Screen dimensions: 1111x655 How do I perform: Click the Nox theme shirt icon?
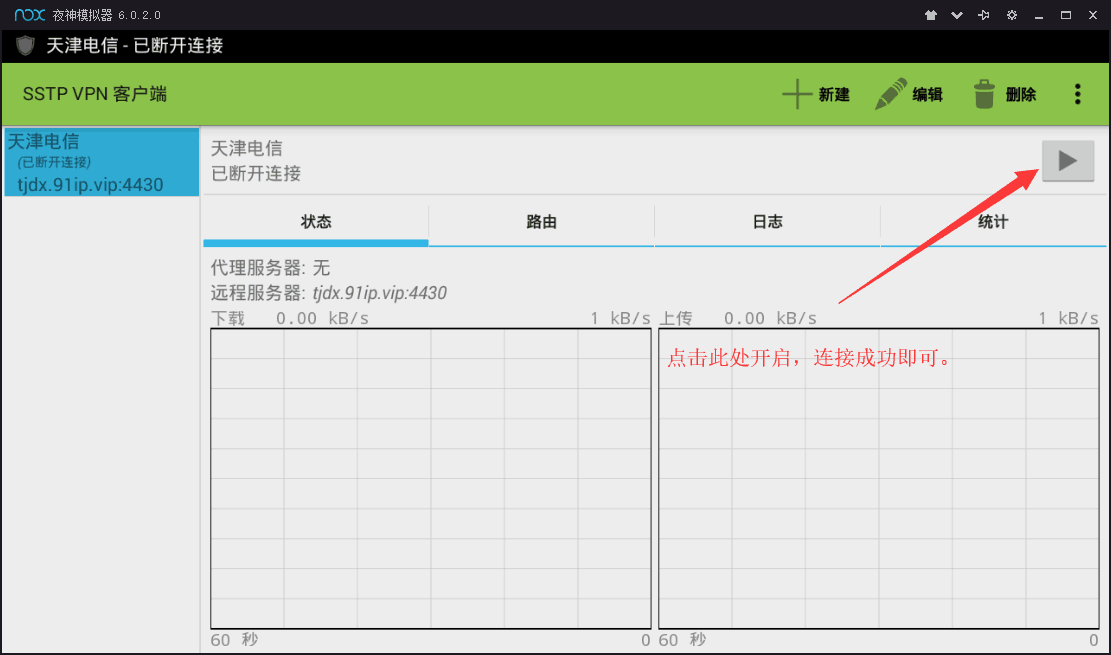coord(931,15)
